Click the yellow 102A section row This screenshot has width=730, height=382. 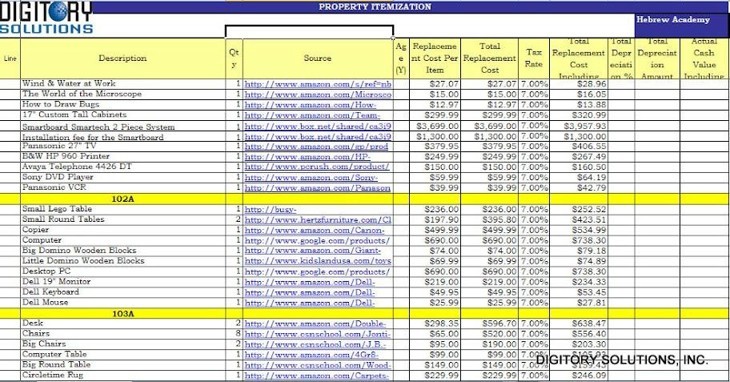point(365,199)
